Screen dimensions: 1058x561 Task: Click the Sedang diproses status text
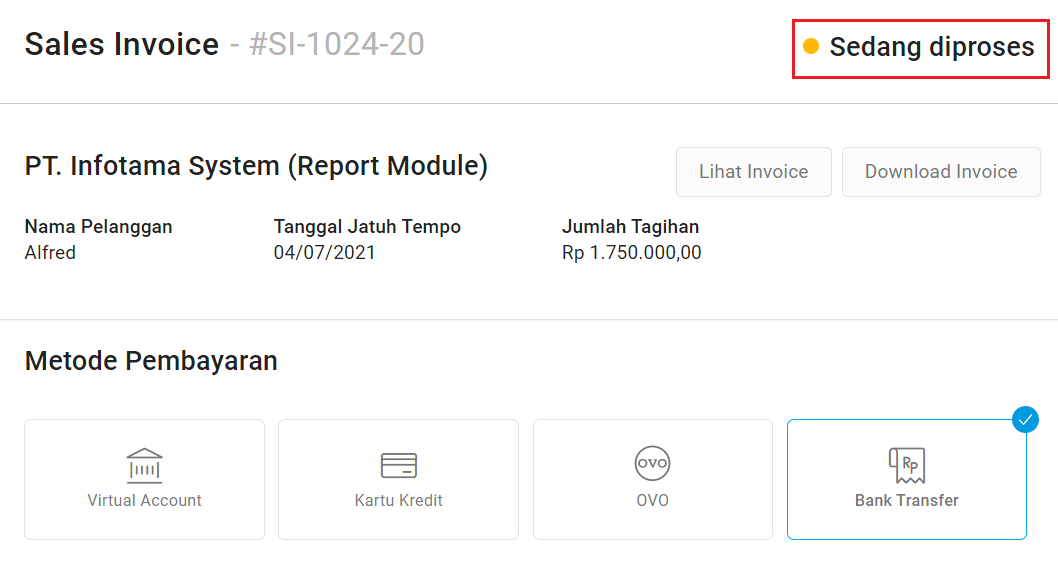pos(932,47)
